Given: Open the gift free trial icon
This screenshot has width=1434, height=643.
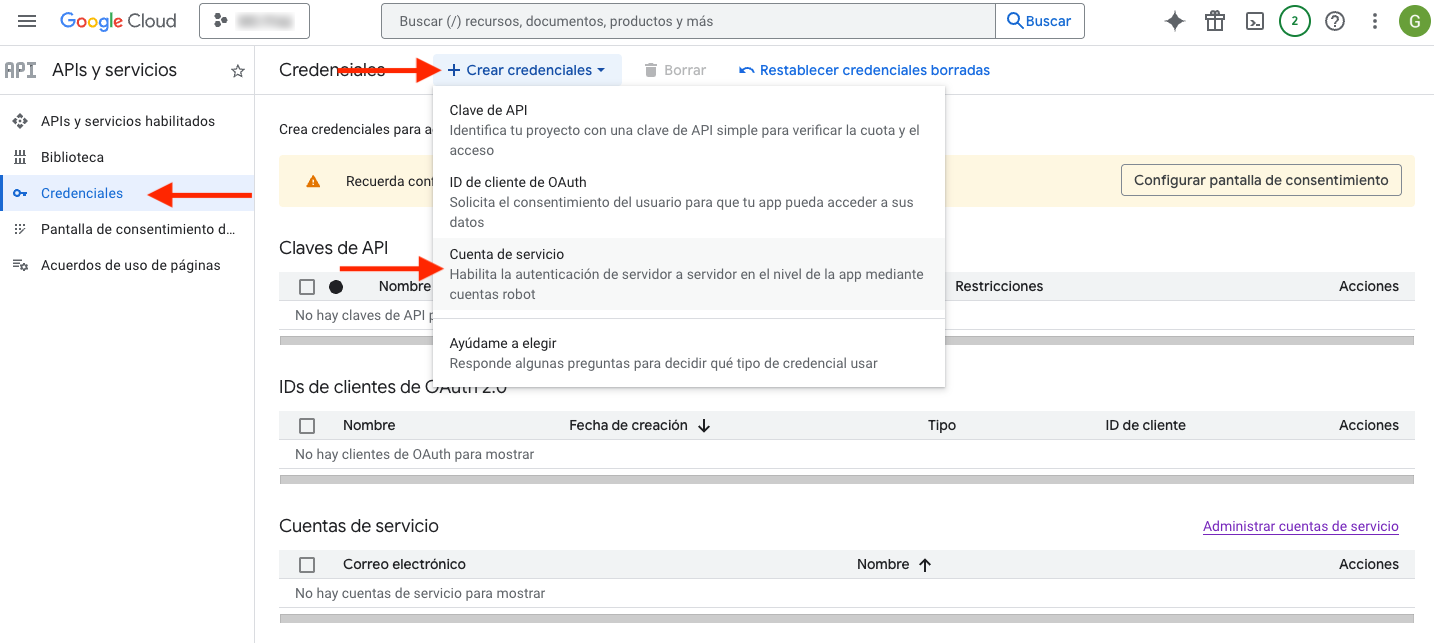Looking at the screenshot, I should point(1215,21).
